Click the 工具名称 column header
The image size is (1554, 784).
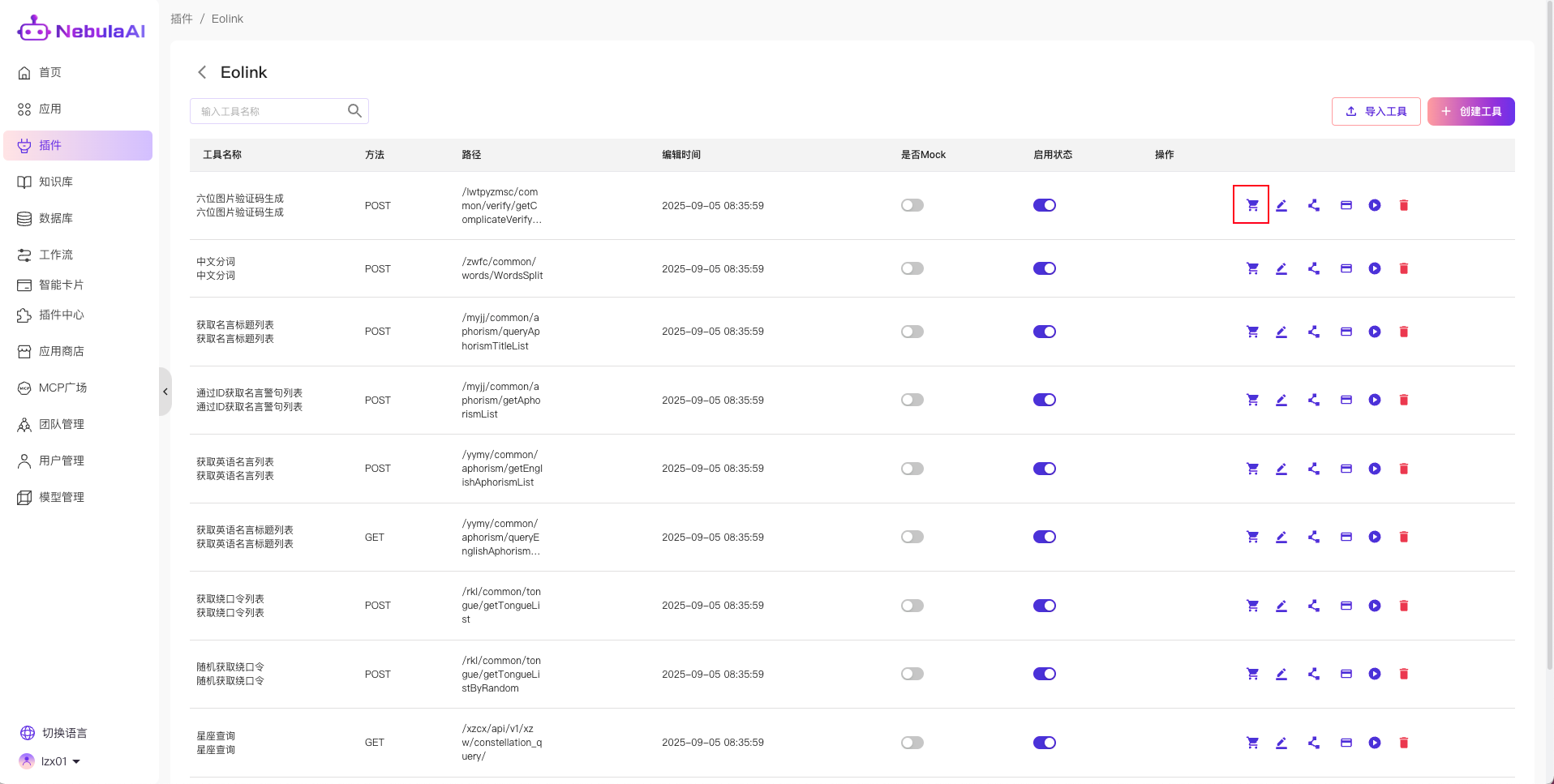[222, 155]
